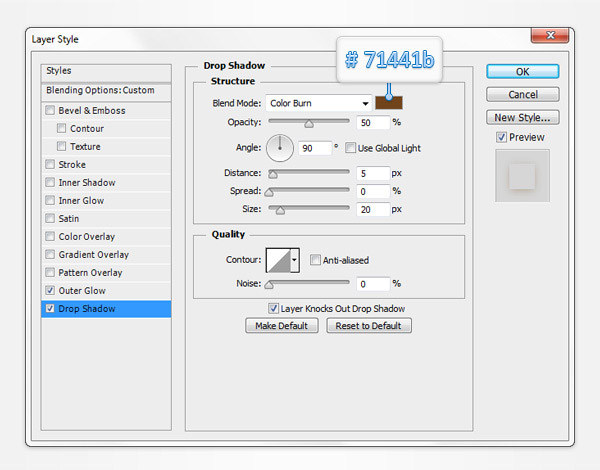This screenshot has height=470, width=600.
Task: Click the angle dial control
Action: [x=279, y=148]
